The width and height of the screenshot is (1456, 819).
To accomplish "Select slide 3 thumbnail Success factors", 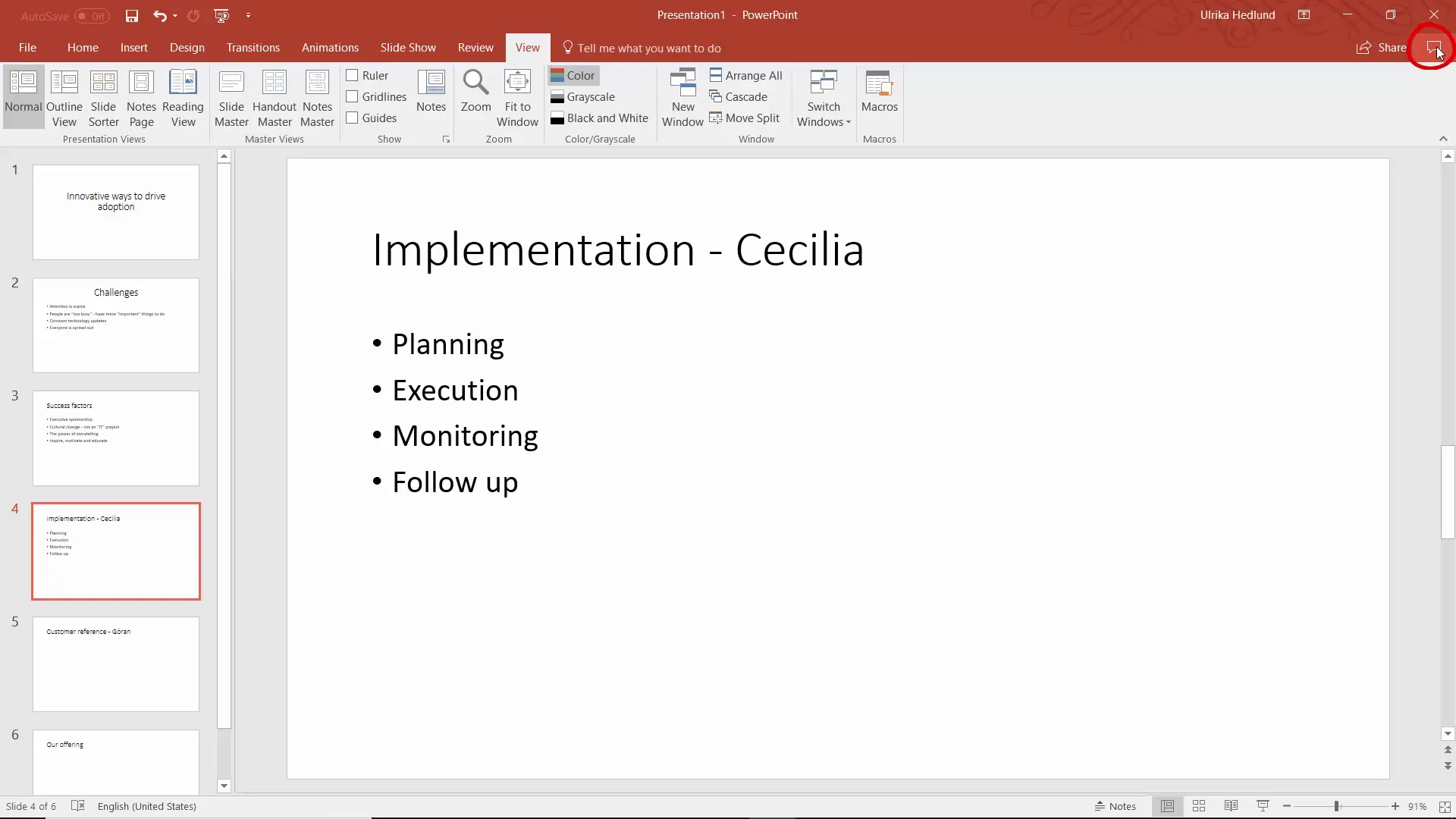I will [116, 438].
